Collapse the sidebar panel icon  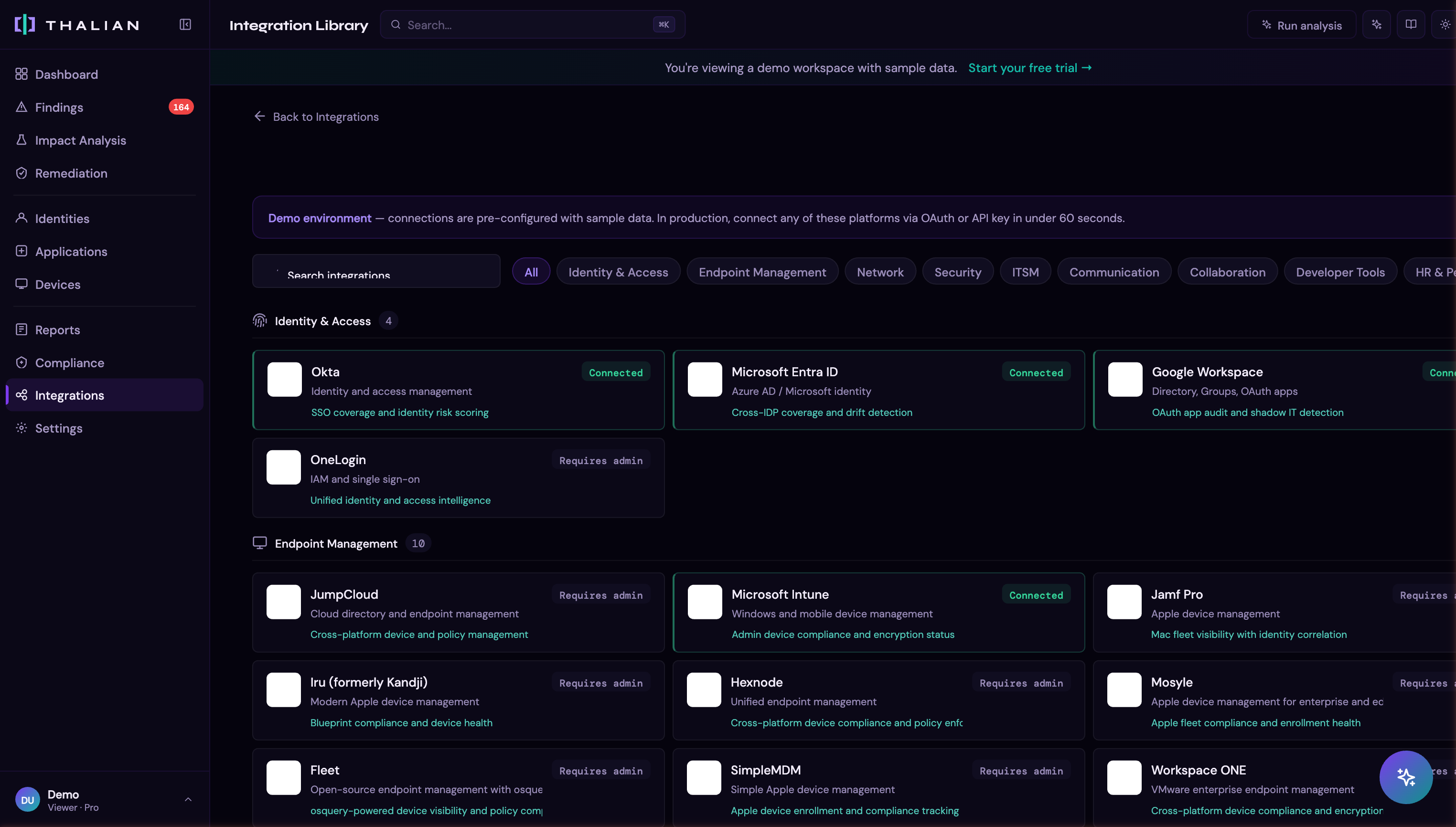click(x=185, y=24)
